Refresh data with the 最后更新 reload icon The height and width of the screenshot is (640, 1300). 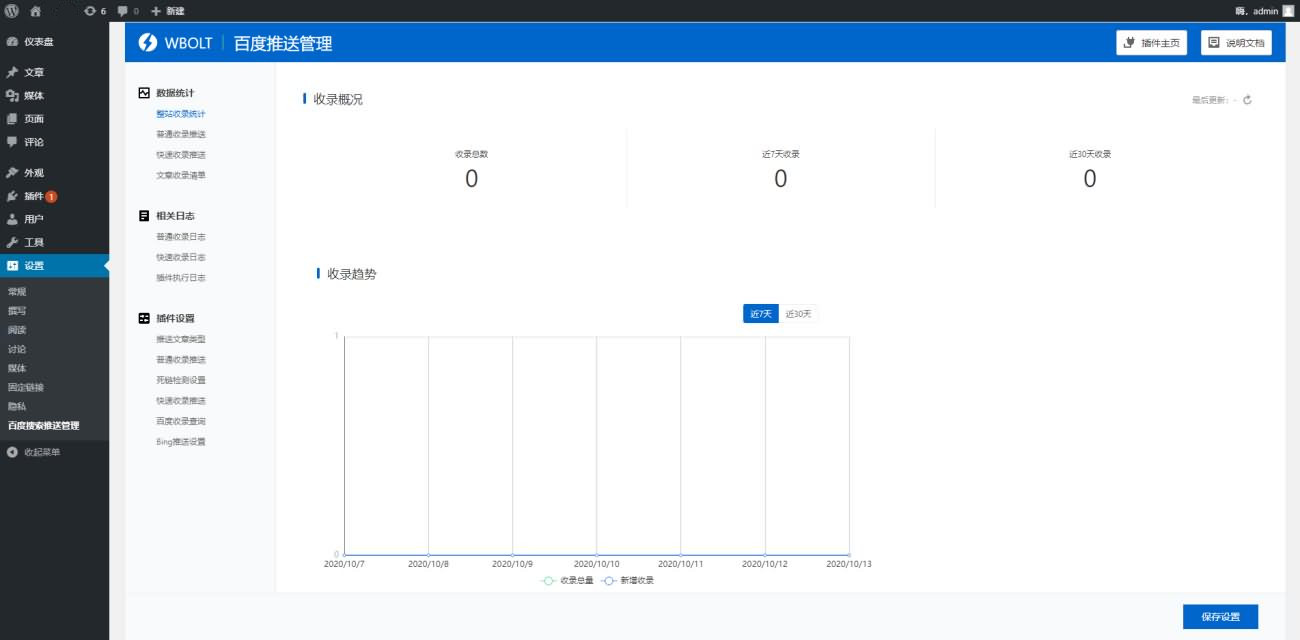pos(1247,100)
